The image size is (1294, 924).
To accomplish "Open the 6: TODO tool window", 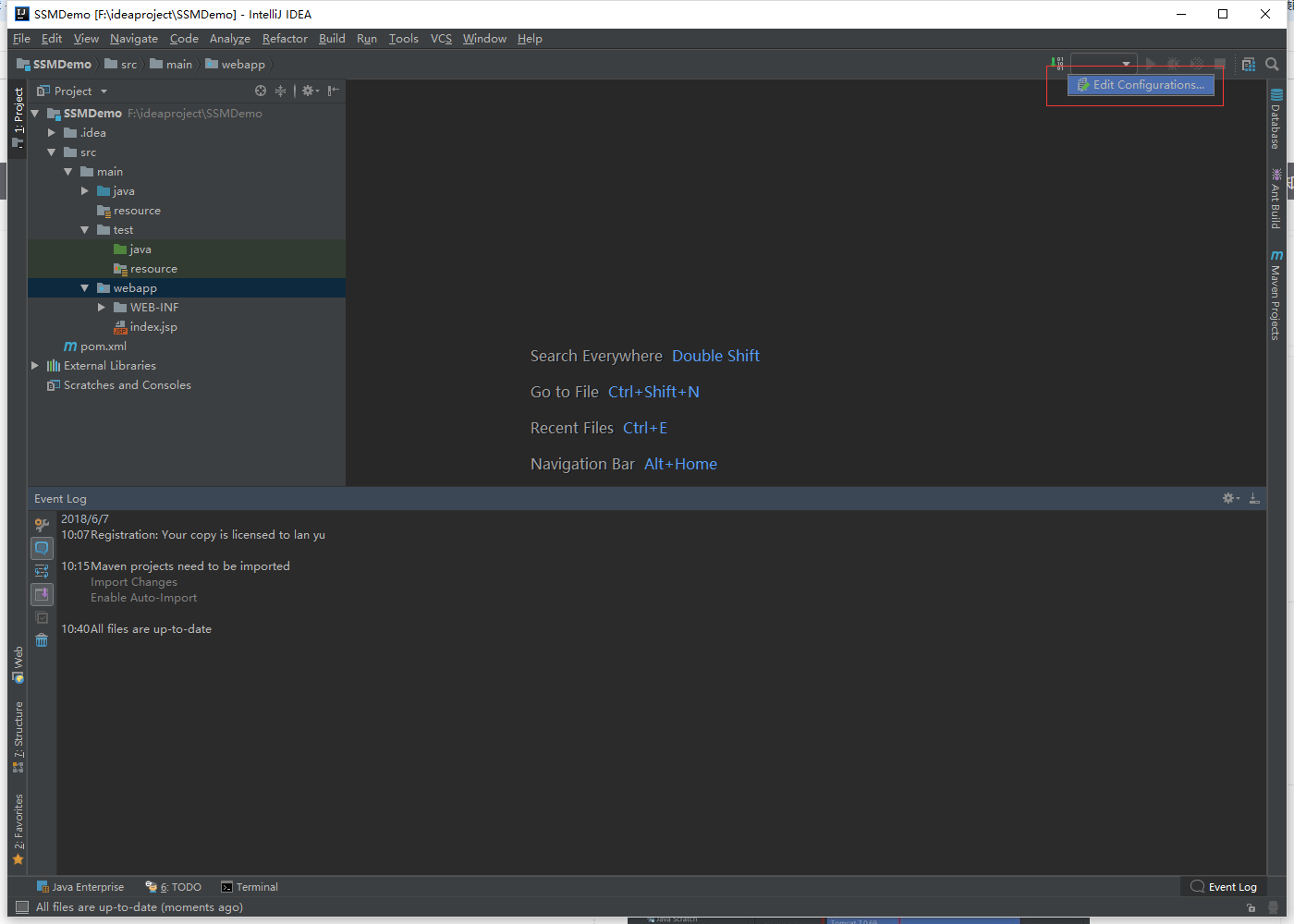I will point(174,887).
